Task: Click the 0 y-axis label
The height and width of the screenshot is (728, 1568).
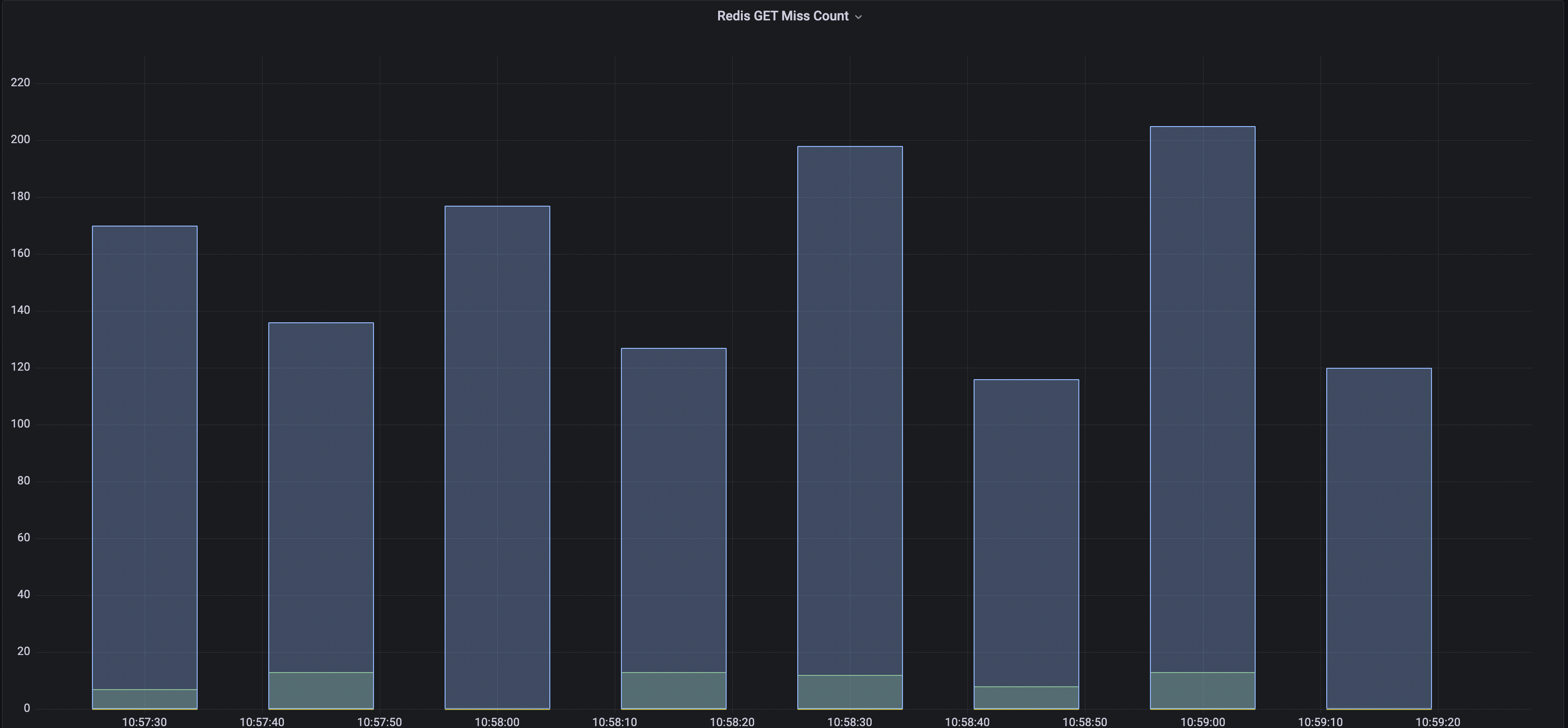Action: 27,708
